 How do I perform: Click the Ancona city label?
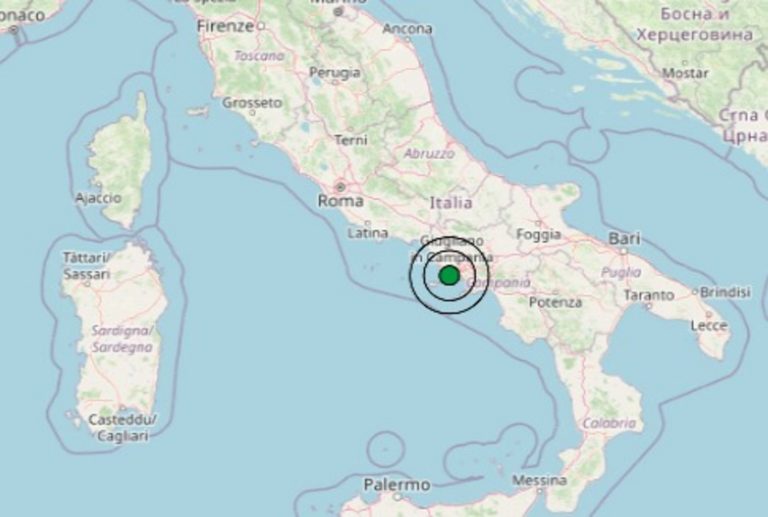pos(407,29)
